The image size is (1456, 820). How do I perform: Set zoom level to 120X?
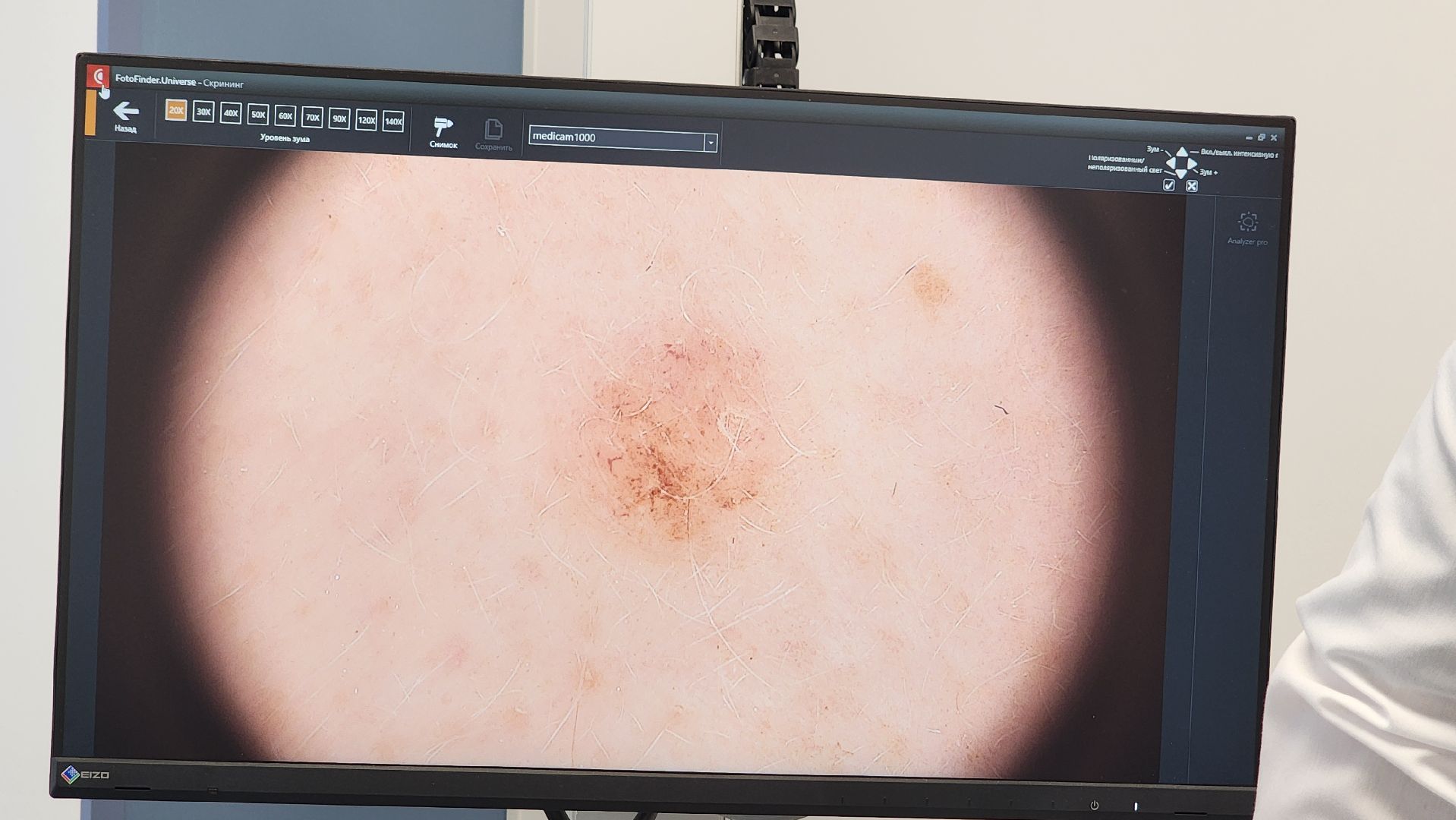coord(366,120)
